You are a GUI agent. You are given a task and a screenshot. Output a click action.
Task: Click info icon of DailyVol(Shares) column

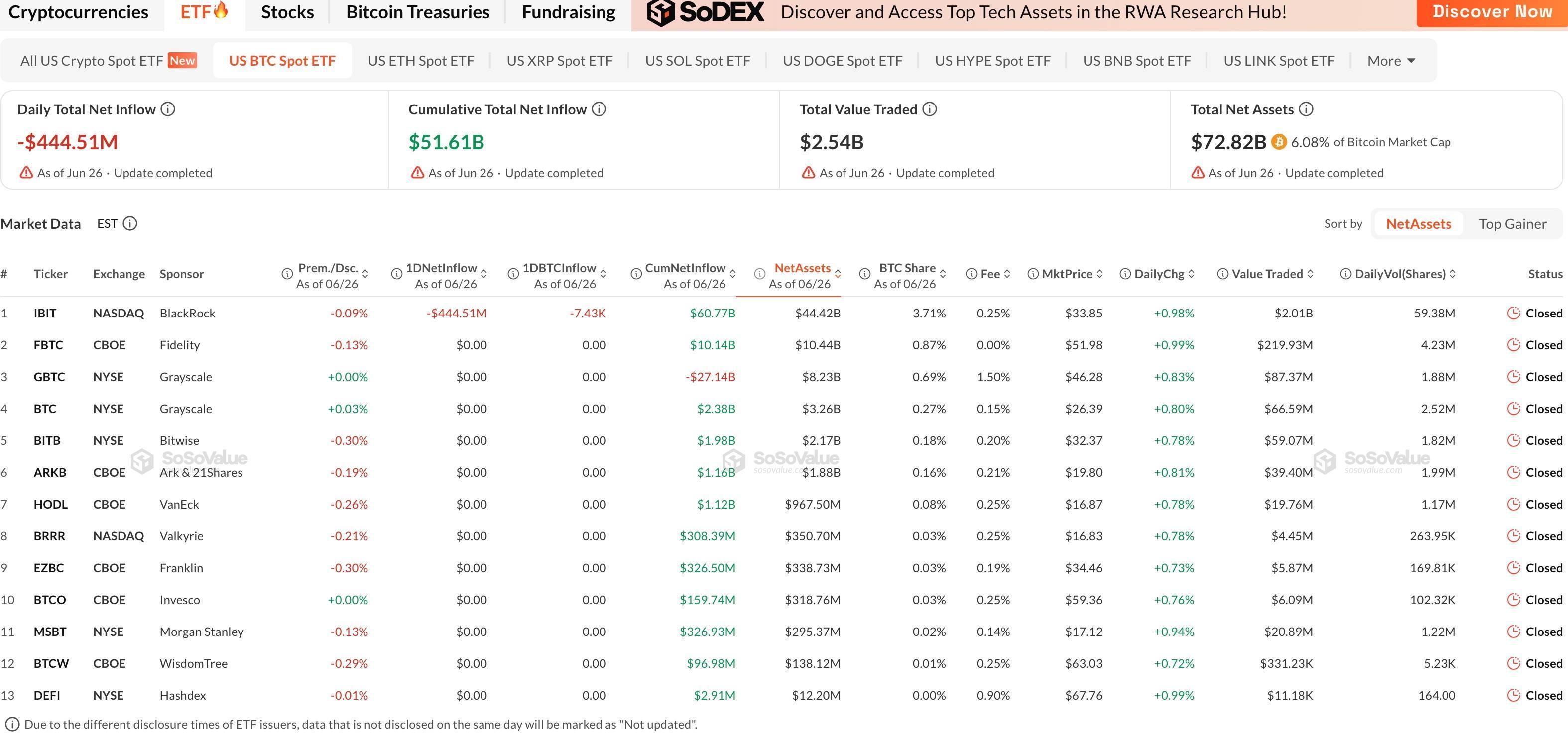coord(1346,274)
